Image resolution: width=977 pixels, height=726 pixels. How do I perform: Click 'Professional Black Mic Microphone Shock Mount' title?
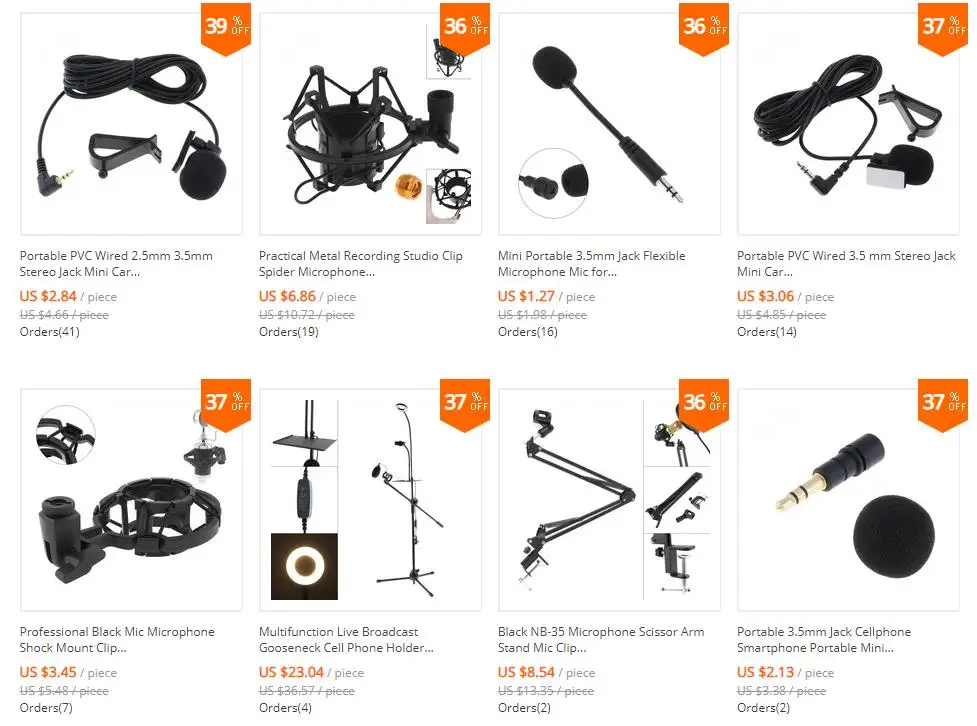(117, 639)
